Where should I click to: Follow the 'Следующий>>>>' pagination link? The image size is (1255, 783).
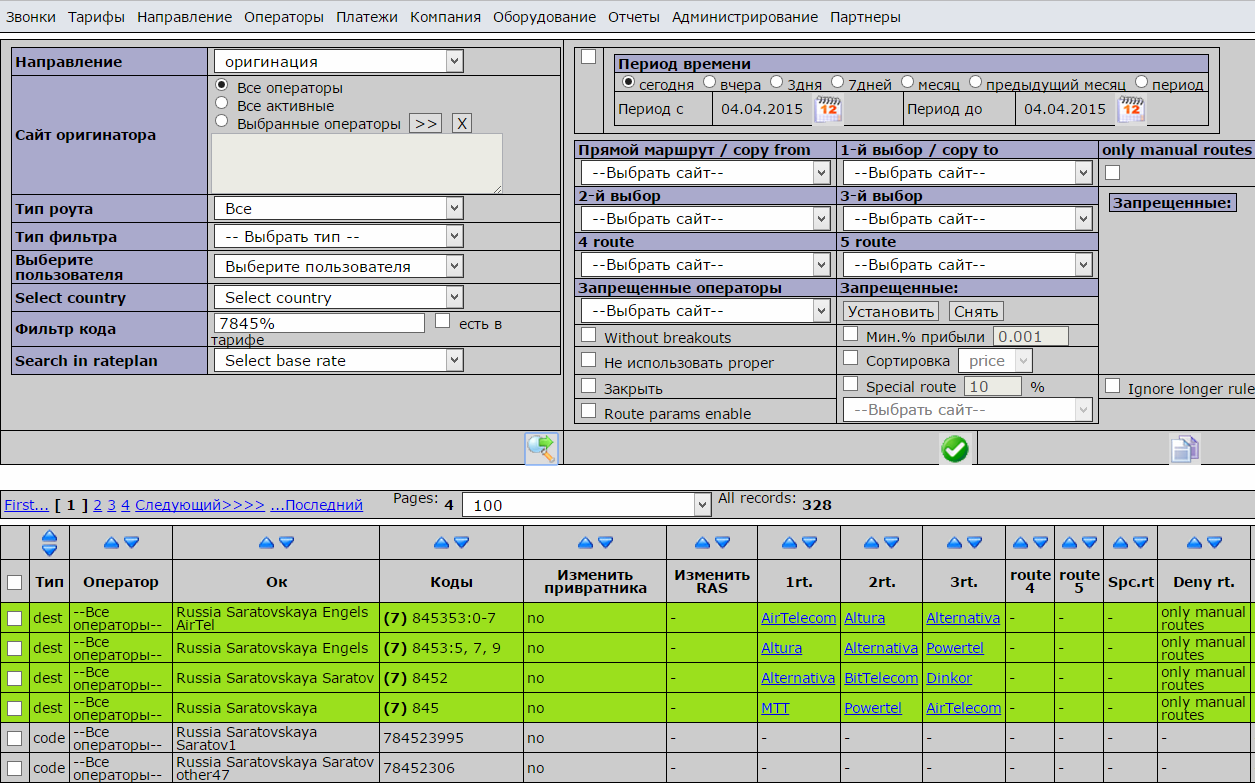200,505
